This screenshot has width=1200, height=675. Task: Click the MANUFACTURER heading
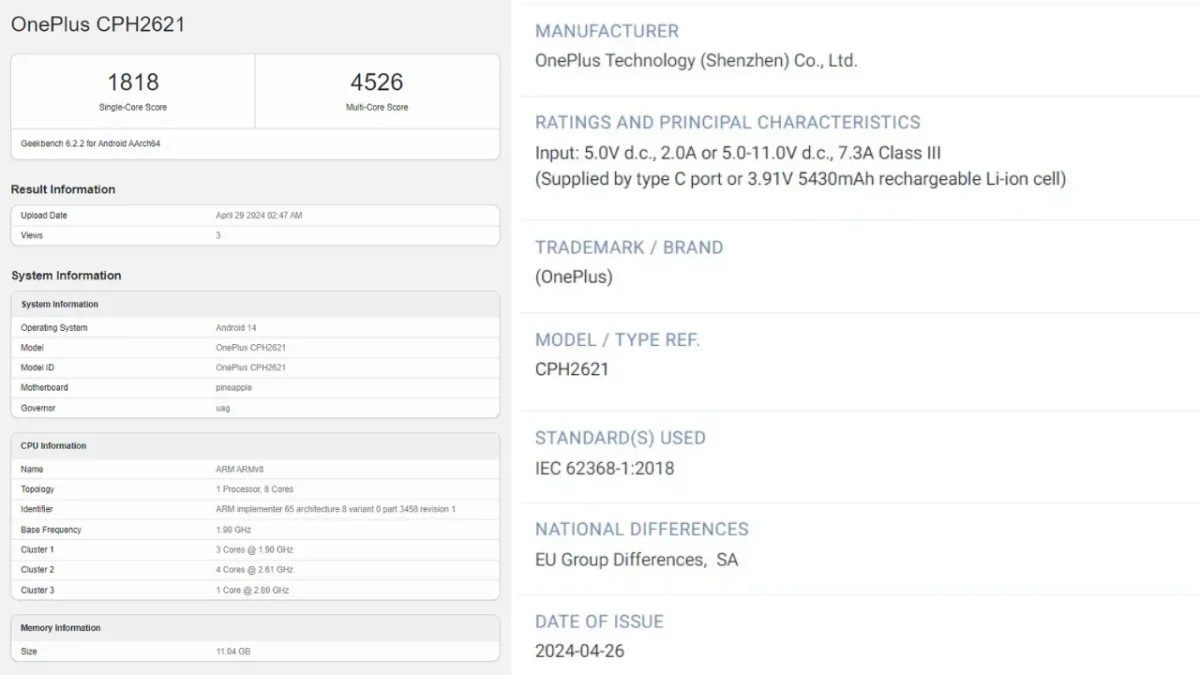[607, 31]
